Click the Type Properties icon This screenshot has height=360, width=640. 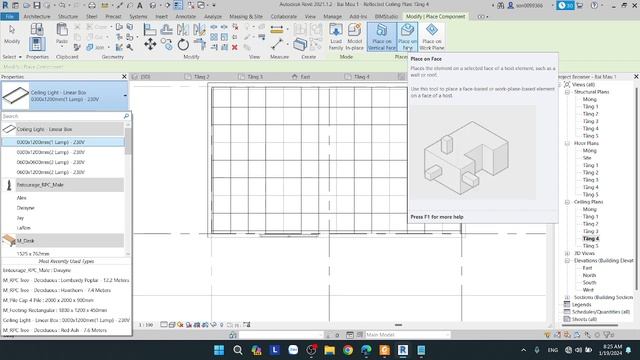pos(37,29)
